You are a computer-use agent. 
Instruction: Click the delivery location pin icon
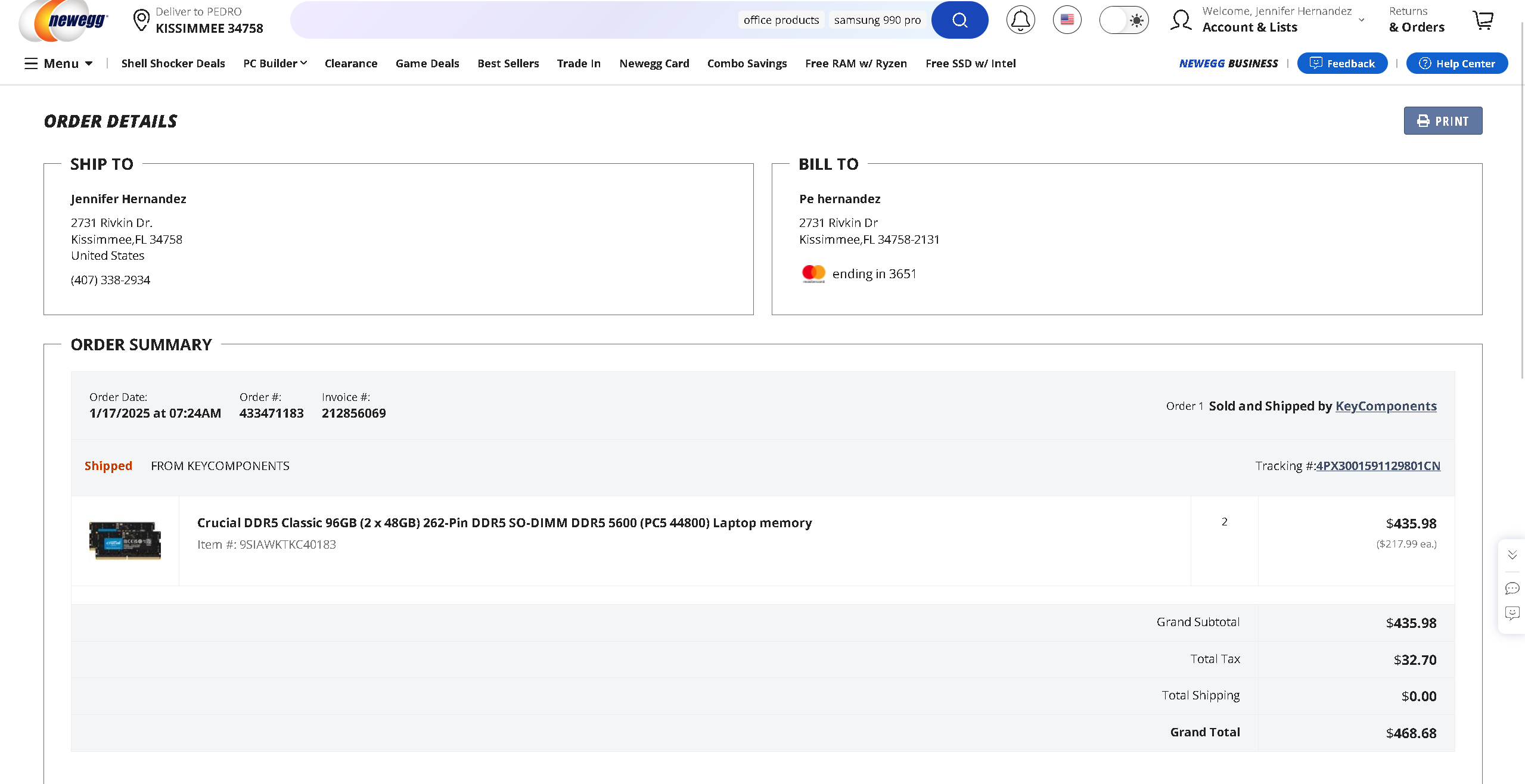pyautogui.click(x=141, y=20)
